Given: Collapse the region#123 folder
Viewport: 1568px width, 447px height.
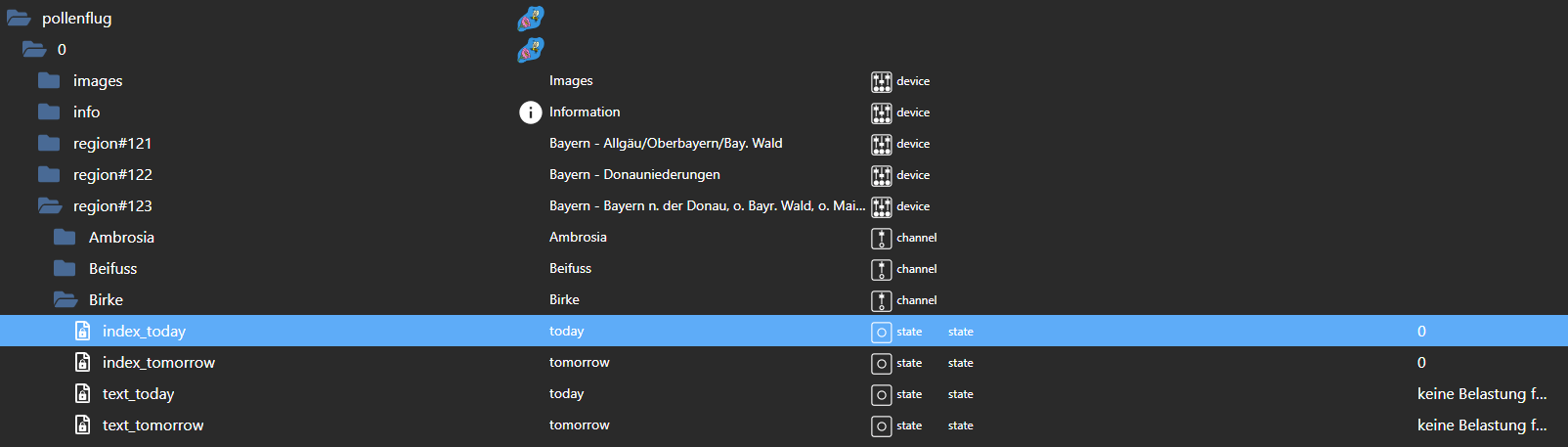Looking at the screenshot, I should (x=49, y=206).
